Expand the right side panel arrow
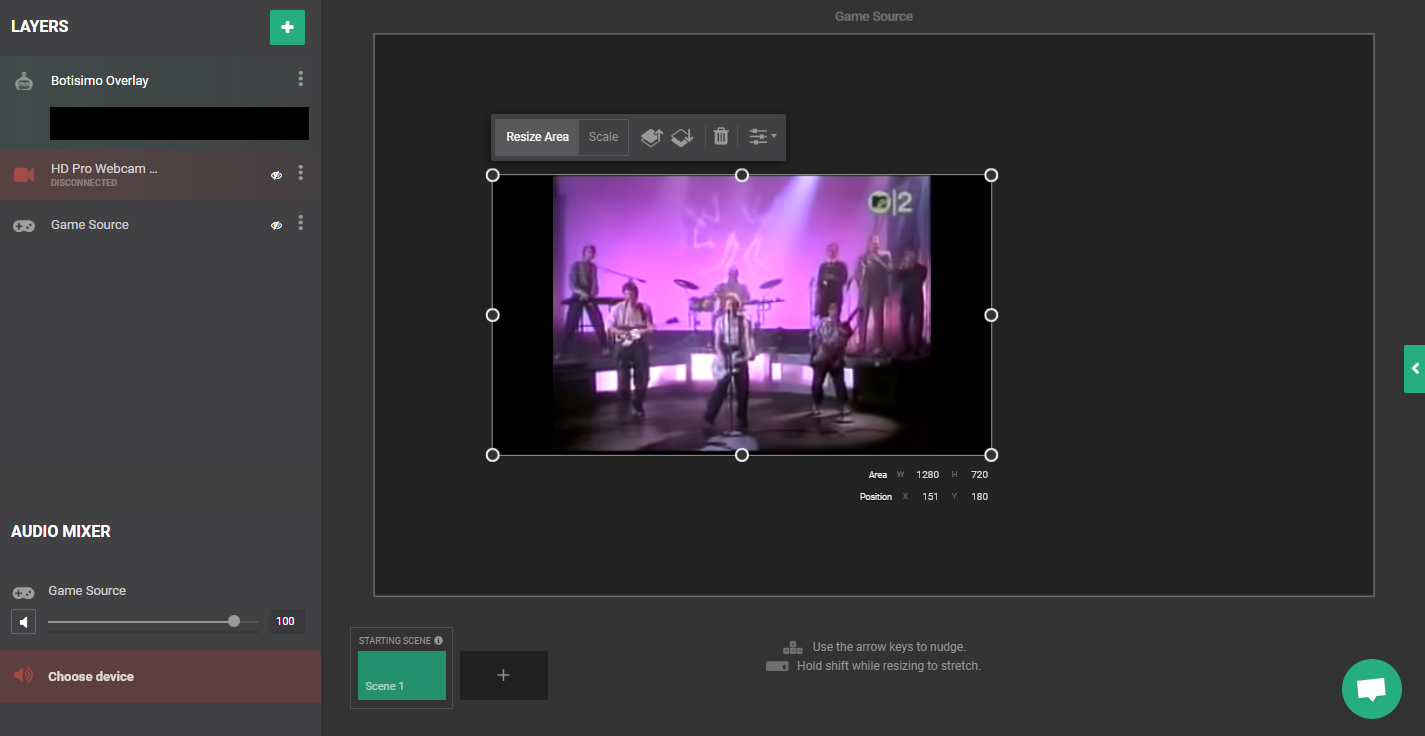Image resolution: width=1425 pixels, height=736 pixels. 1414,369
